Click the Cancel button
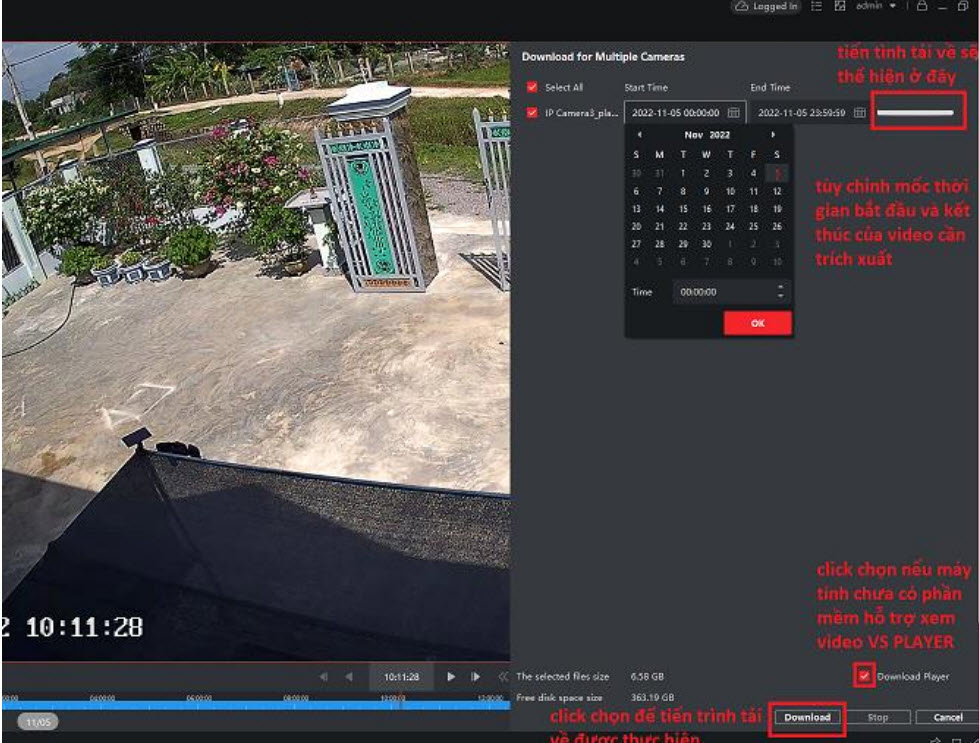Screen dimensions: 979x743 click(947, 717)
